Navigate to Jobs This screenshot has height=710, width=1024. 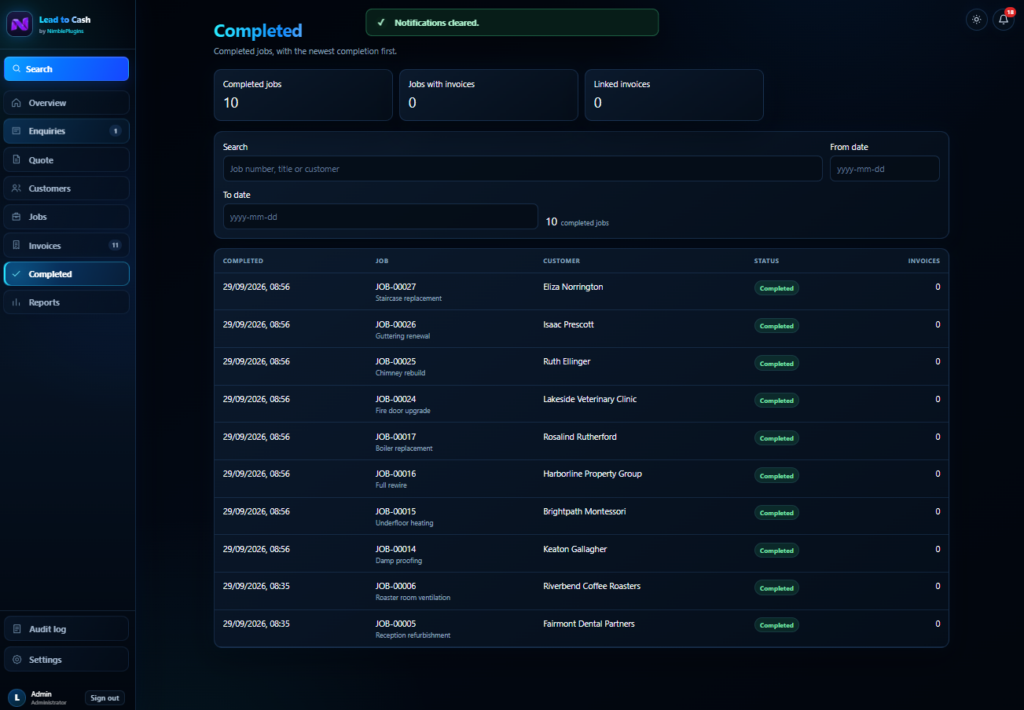67,216
